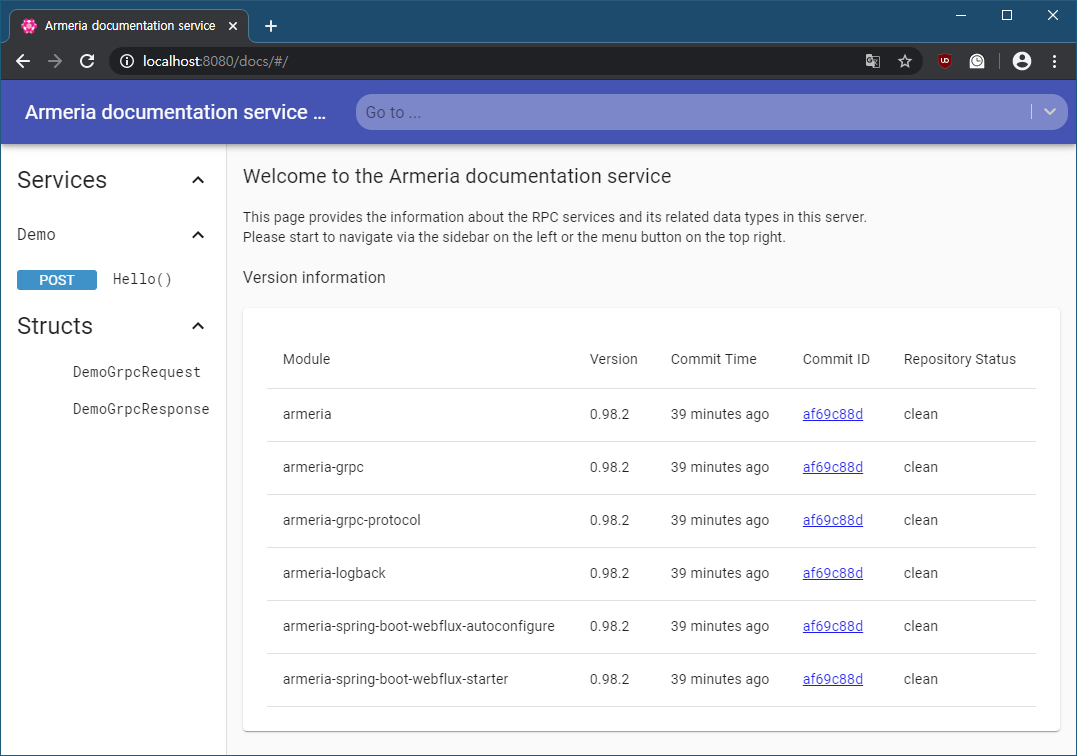This screenshot has width=1077, height=756.
Task: Click the Structs sidebar heading
Action: pyautogui.click(x=55, y=326)
